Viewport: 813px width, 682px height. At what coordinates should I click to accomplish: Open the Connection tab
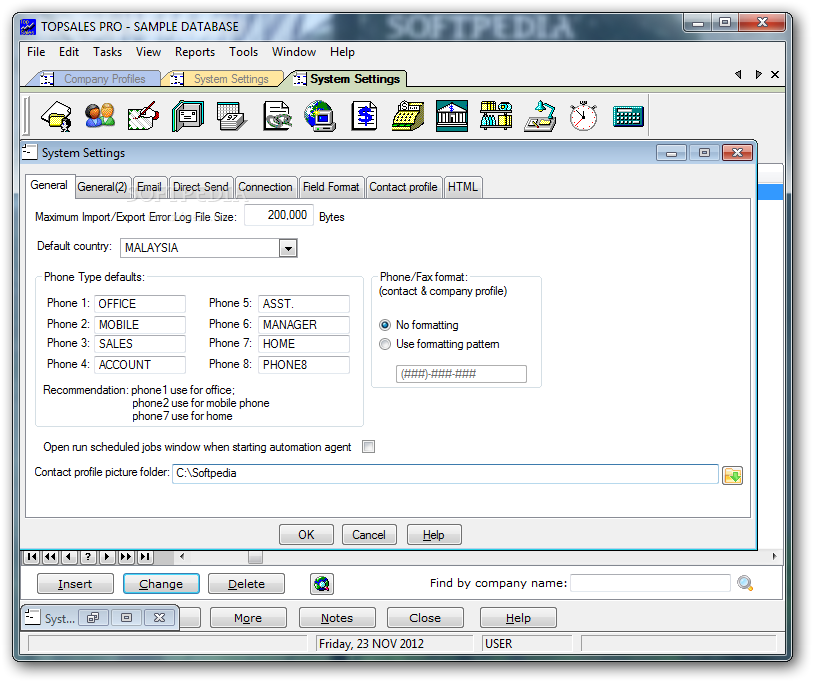[265, 187]
